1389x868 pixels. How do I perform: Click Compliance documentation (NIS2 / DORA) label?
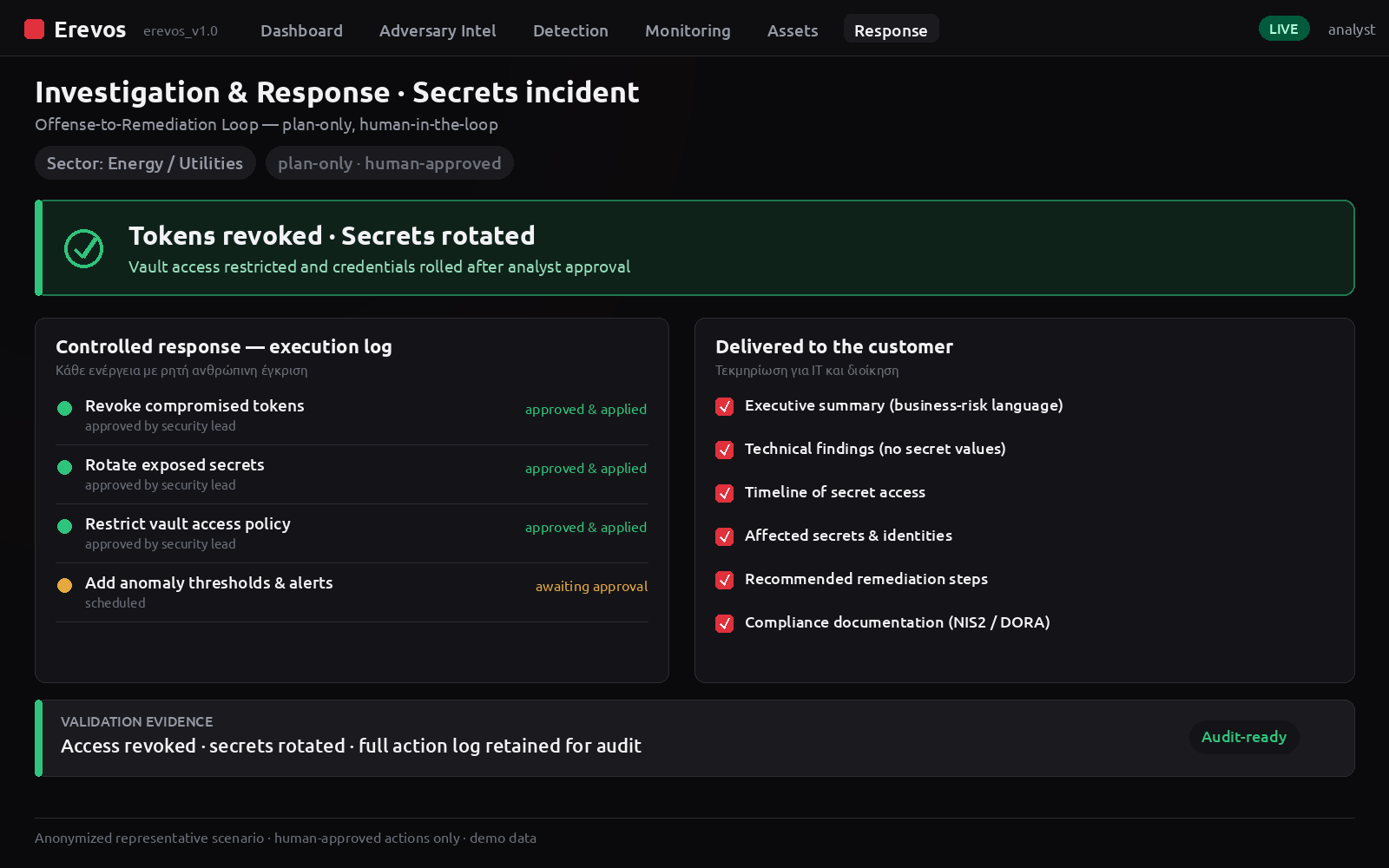tap(898, 622)
